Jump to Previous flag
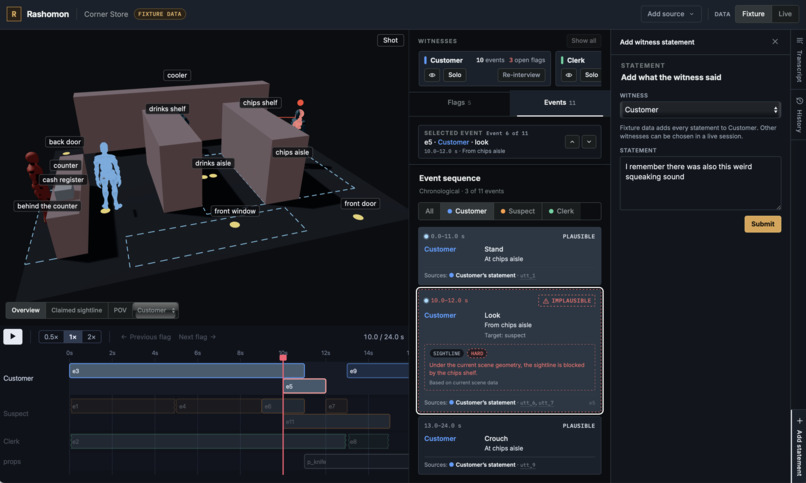The width and height of the screenshot is (806, 483). click(x=145, y=337)
